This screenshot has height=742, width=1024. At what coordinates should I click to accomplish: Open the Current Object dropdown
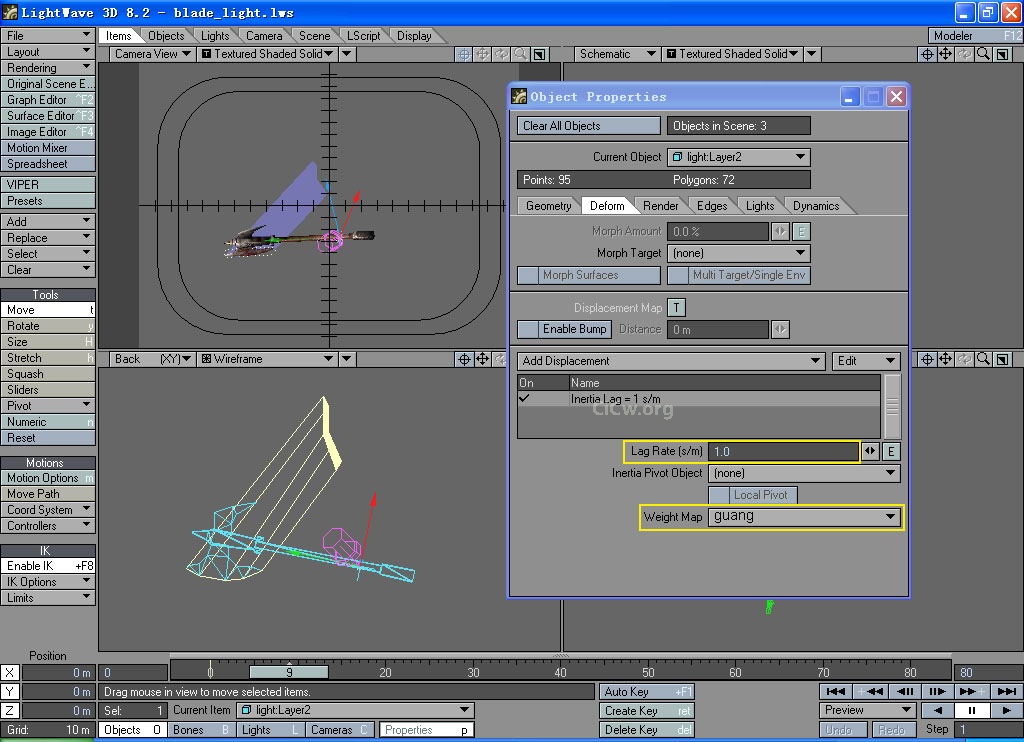[x=739, y=157]
